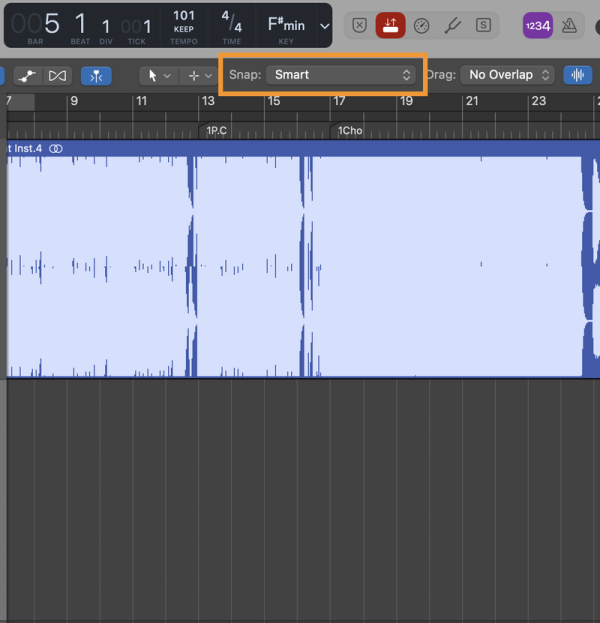Select the 1Cho arrangement marker

point(349,130)
